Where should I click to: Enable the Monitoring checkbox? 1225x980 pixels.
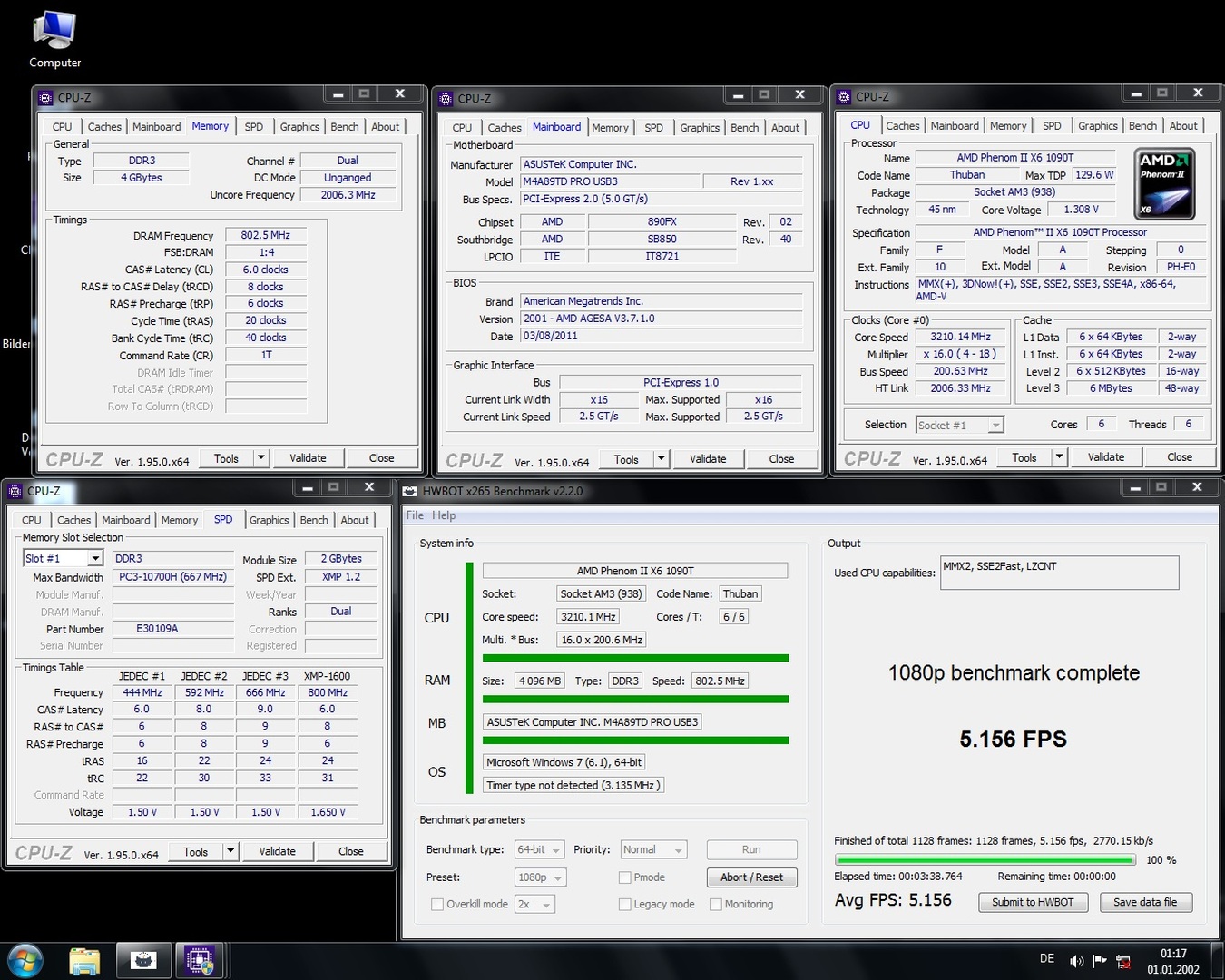(x=716, y=904)
